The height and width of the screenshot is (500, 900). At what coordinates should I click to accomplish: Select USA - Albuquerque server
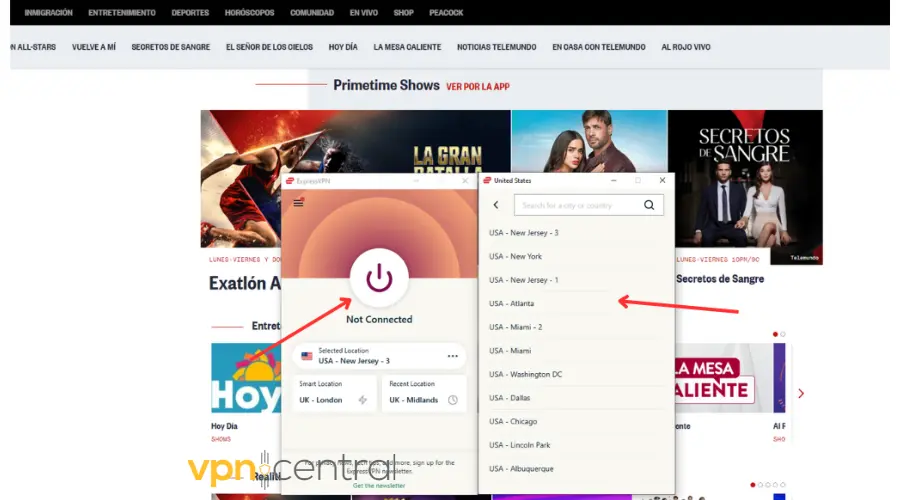(576, 468)
